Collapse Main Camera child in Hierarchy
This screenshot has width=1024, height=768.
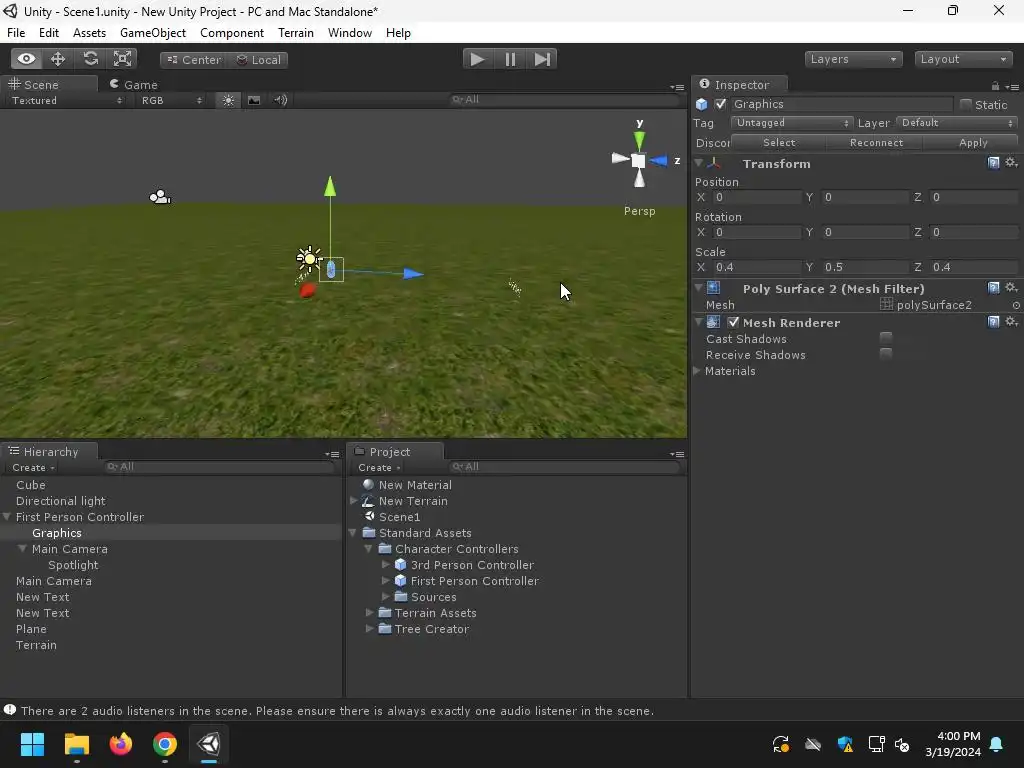pos(22,549)
